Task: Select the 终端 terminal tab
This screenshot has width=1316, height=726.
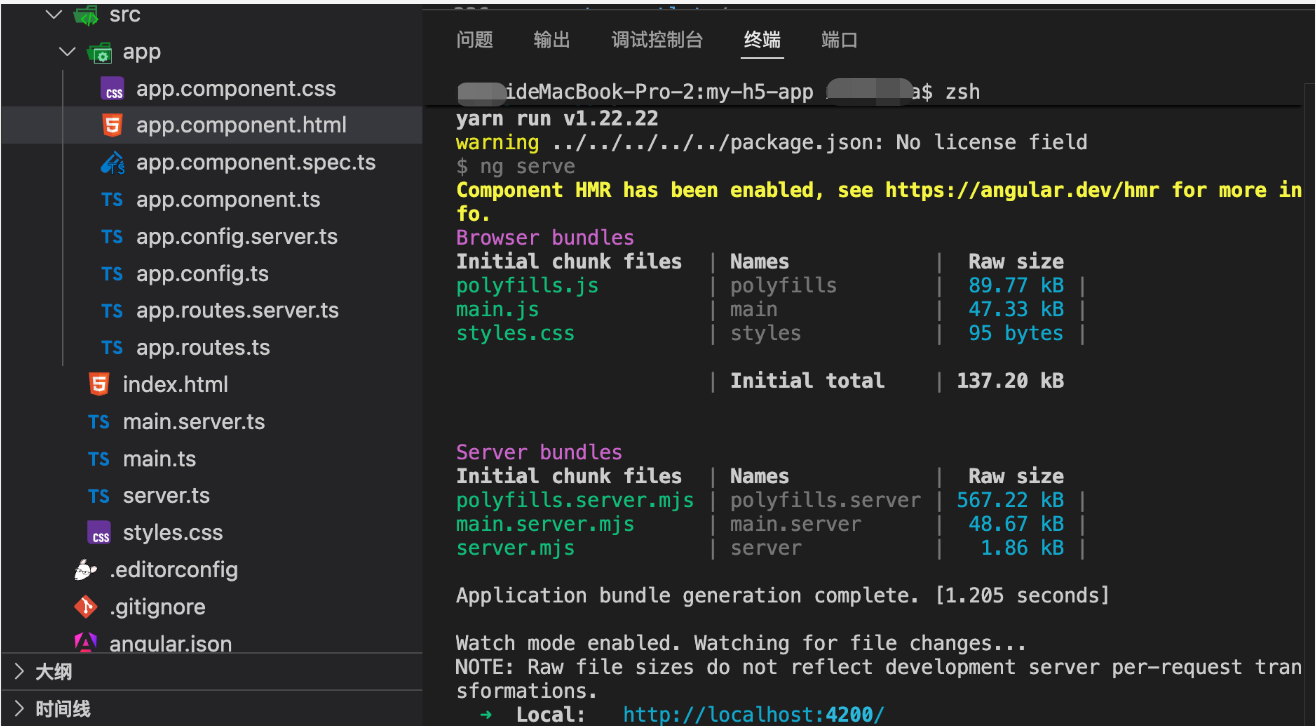Action: tap(762, 40)
